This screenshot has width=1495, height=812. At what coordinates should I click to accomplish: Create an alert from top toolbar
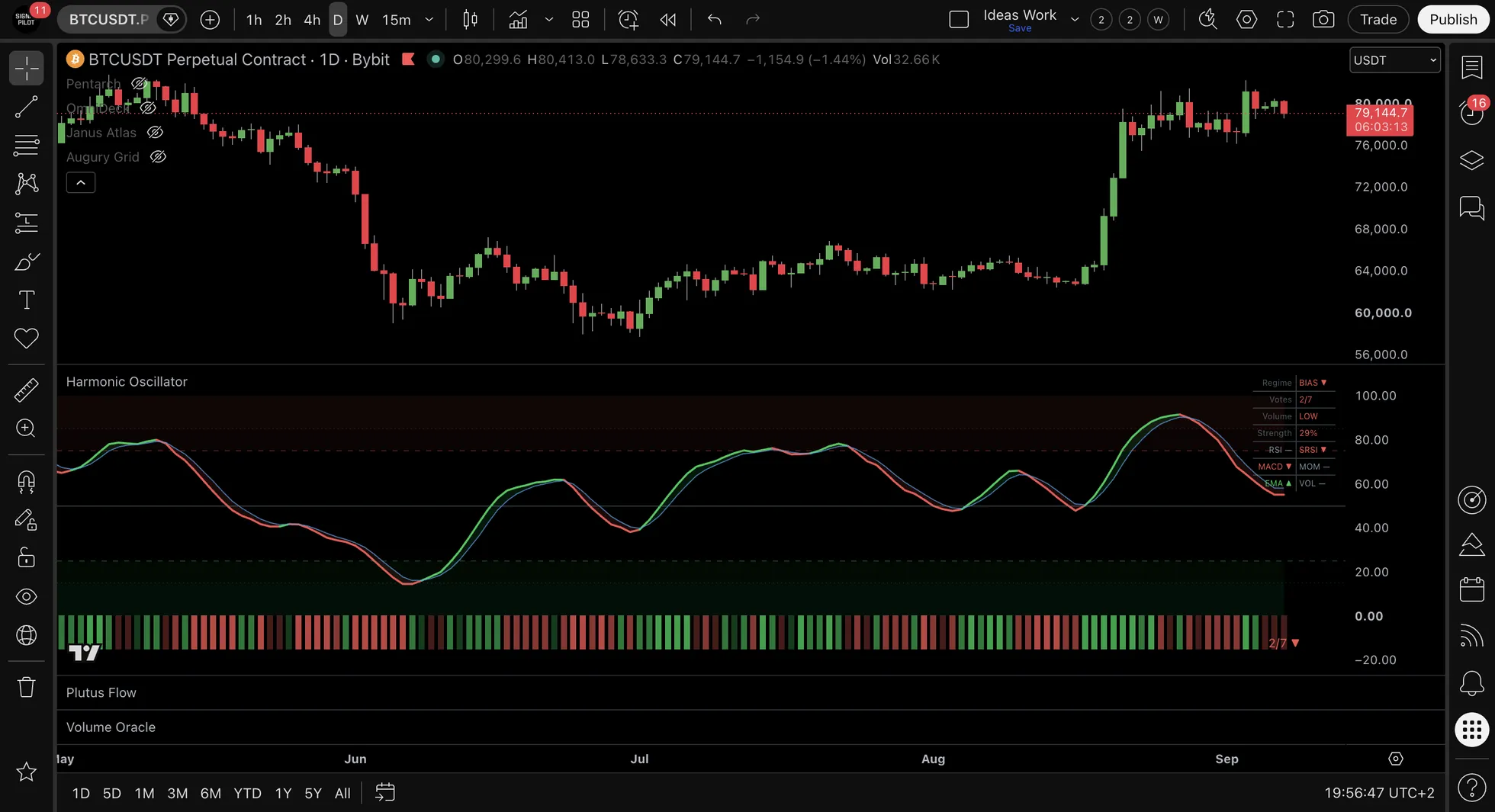click(628, 20)
